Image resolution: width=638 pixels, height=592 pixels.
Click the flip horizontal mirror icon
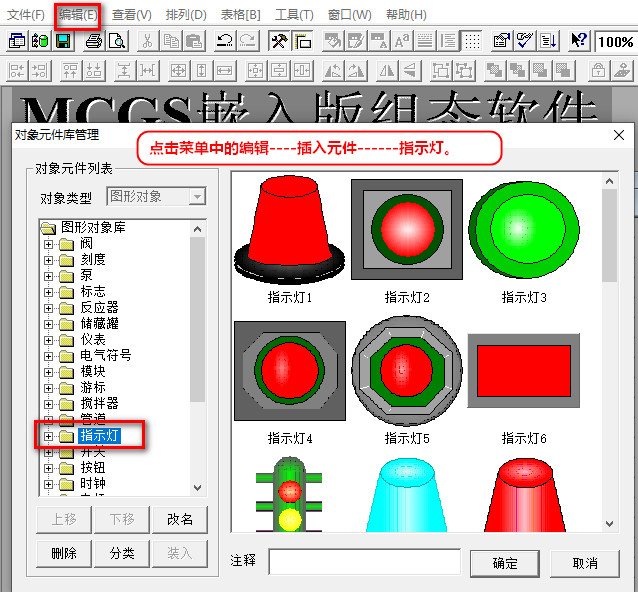[387, 71]
